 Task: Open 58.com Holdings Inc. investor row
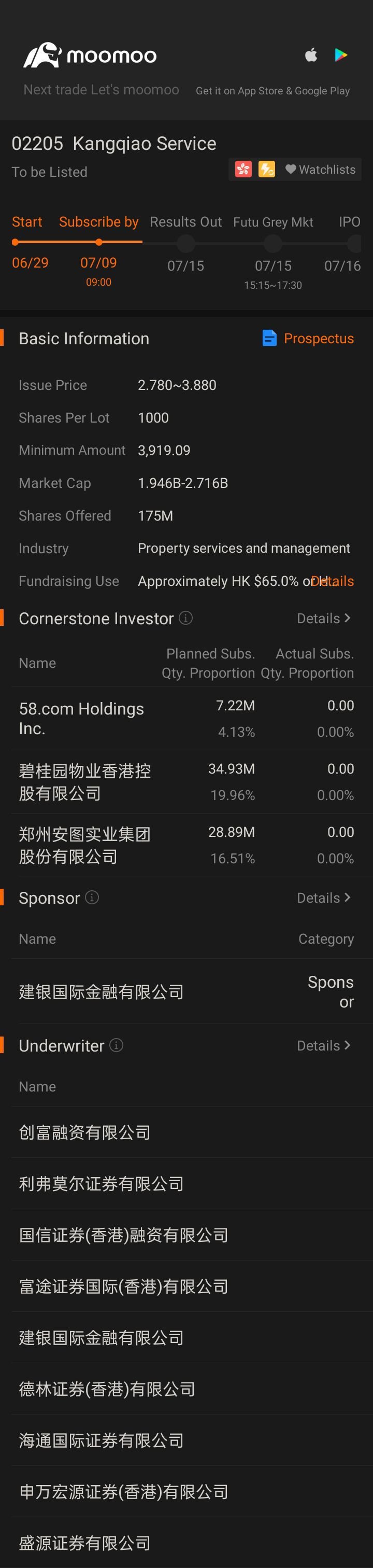[186, 718]
